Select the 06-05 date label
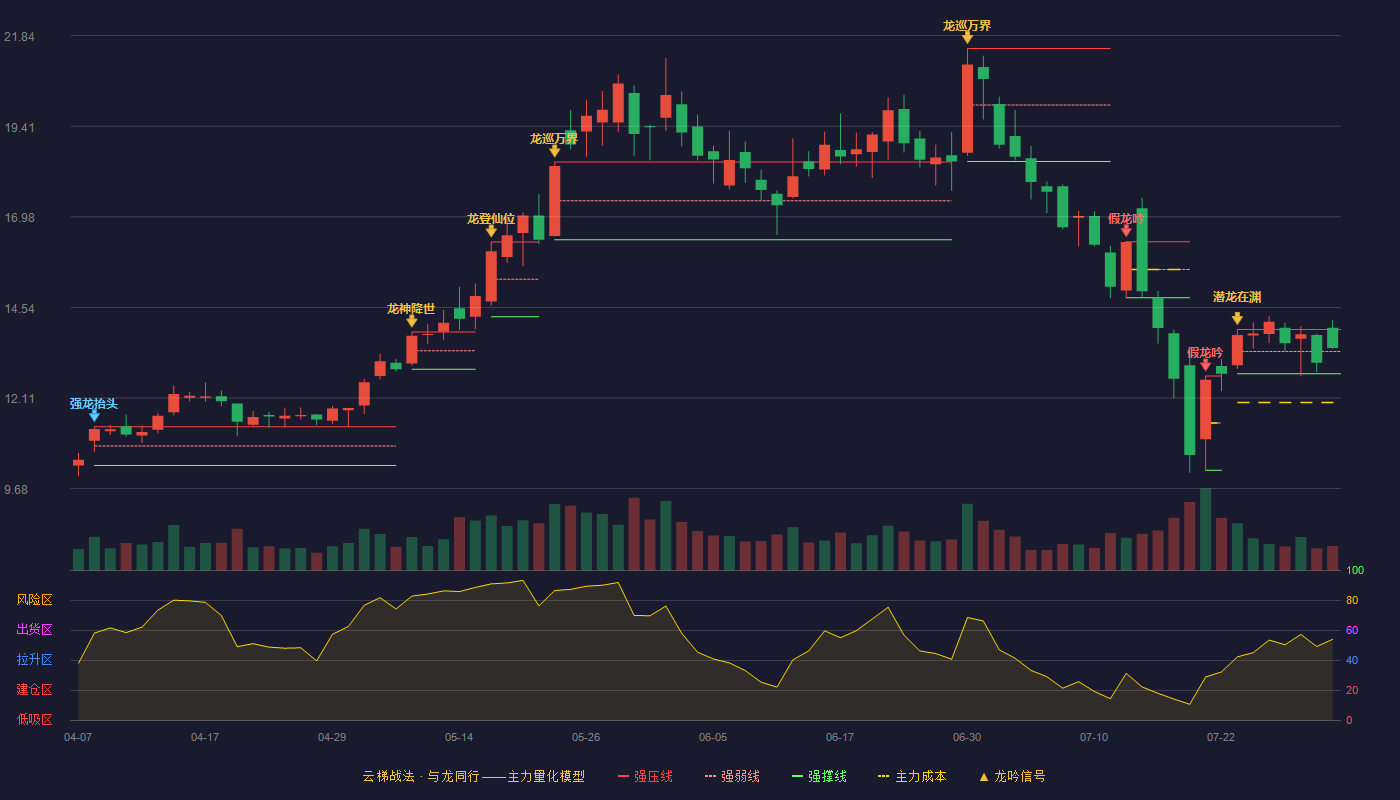The width and height of the screenshot is (1400, 800). pos(713,737)
